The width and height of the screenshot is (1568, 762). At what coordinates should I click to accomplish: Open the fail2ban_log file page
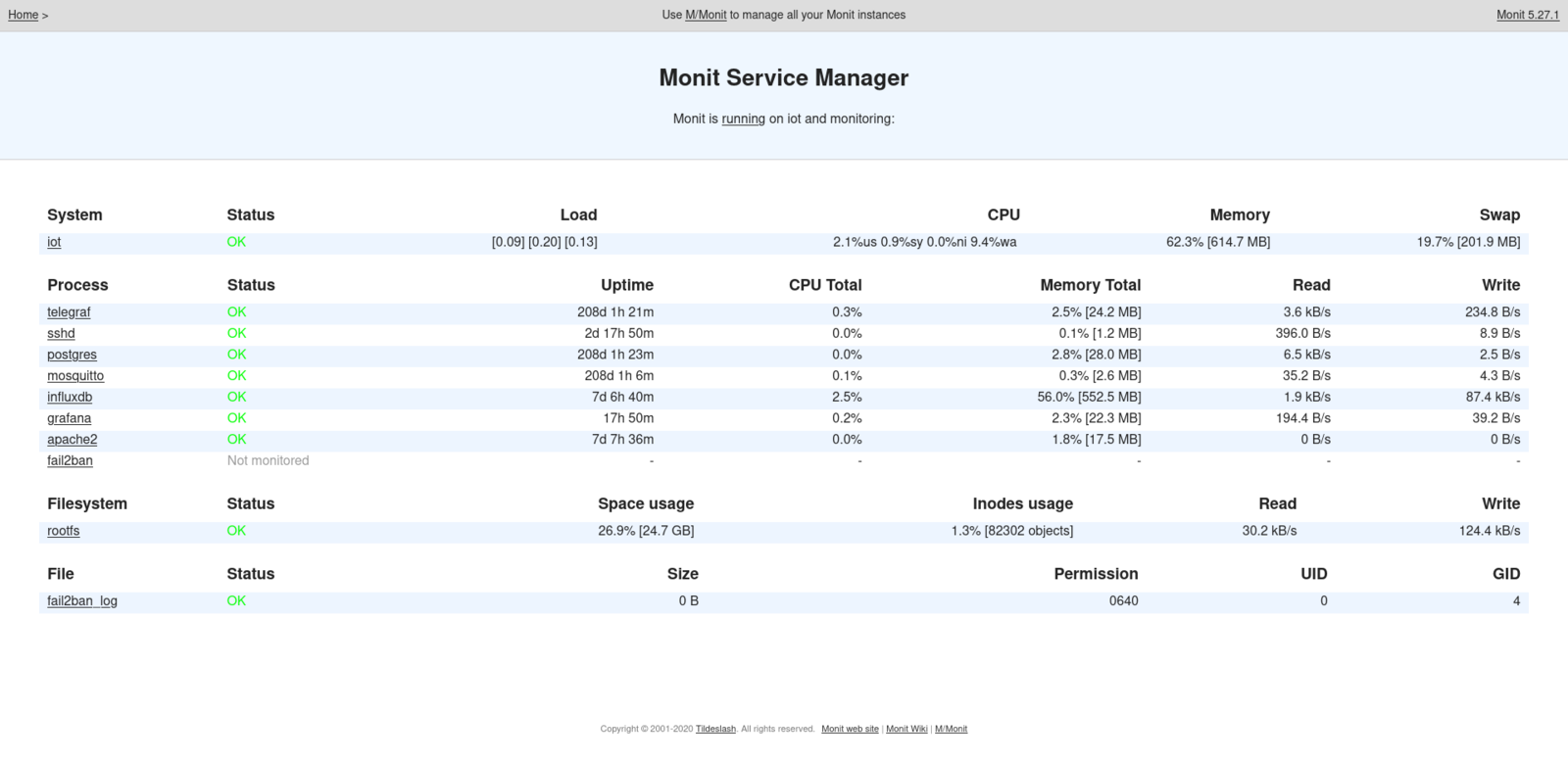tap(82, 601)
